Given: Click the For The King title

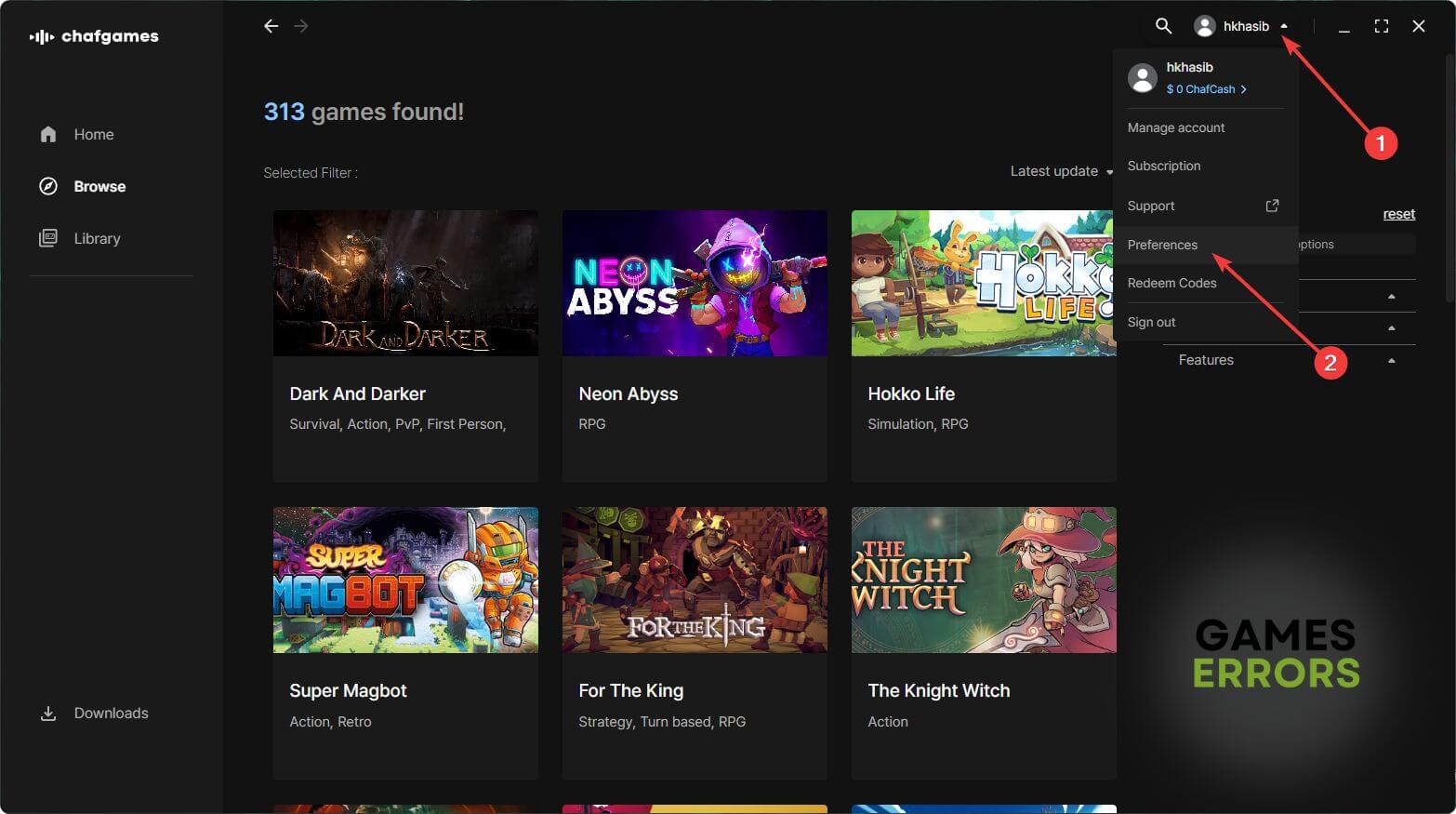Looking at the screenshot, I should click(631, 690).
